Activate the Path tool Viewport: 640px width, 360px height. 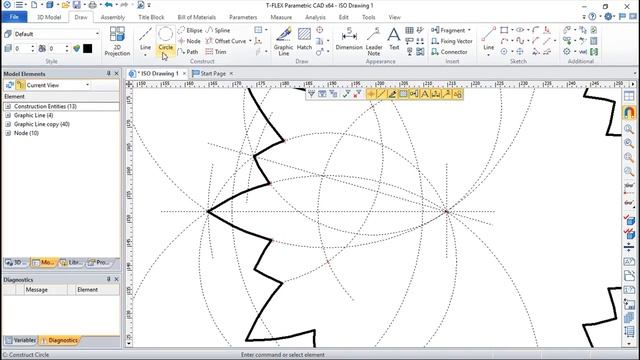click(x=188, y=52)
